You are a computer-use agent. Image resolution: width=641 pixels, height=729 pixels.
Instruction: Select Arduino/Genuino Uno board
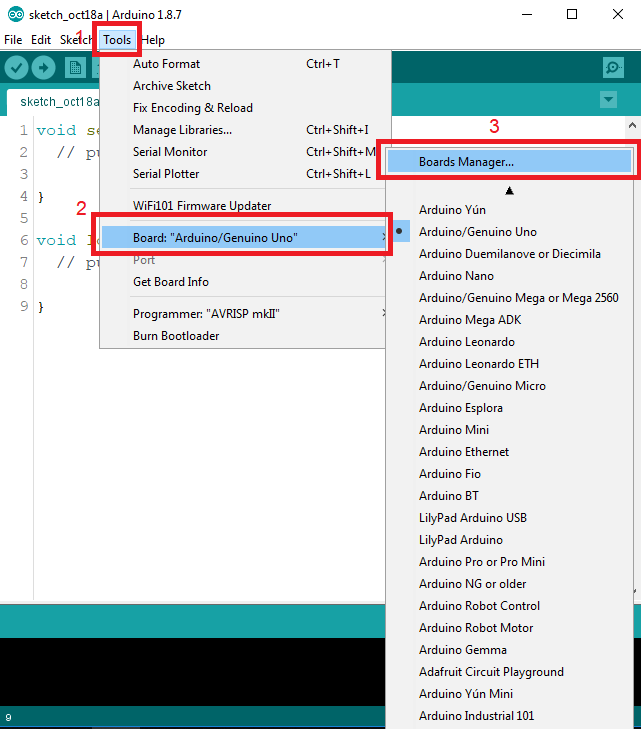pos(509,232)
